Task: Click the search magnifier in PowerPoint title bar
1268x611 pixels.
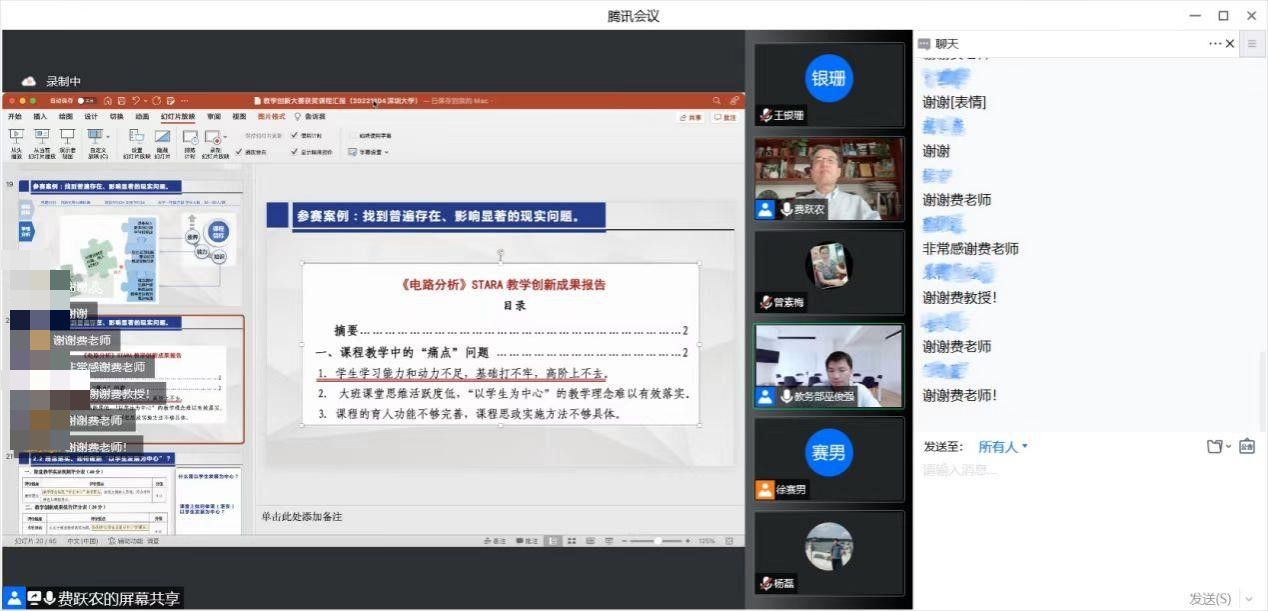Action: point(717,101)
